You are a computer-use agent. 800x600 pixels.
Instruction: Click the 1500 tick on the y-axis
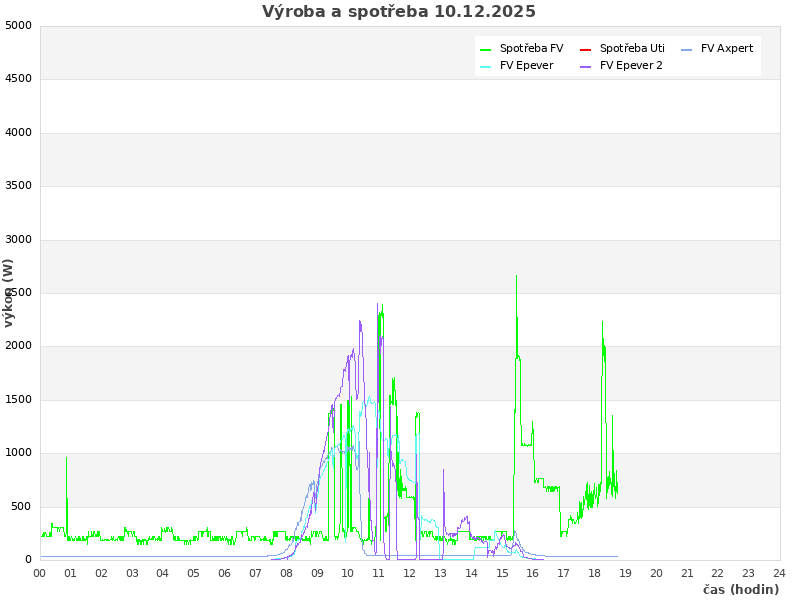click(18, 399)
